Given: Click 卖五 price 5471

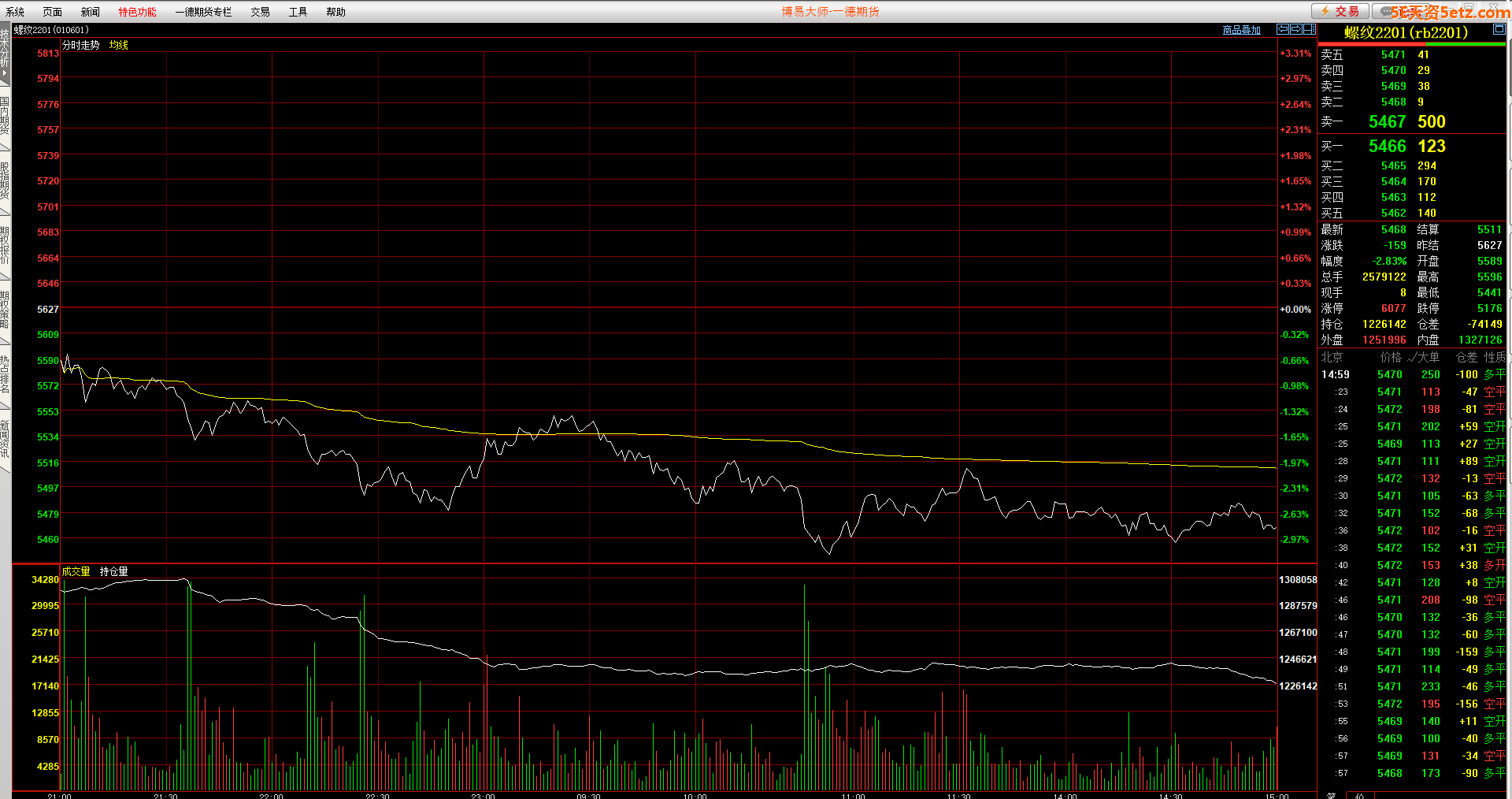Looking at the screenshot, I should (1393, 54).
